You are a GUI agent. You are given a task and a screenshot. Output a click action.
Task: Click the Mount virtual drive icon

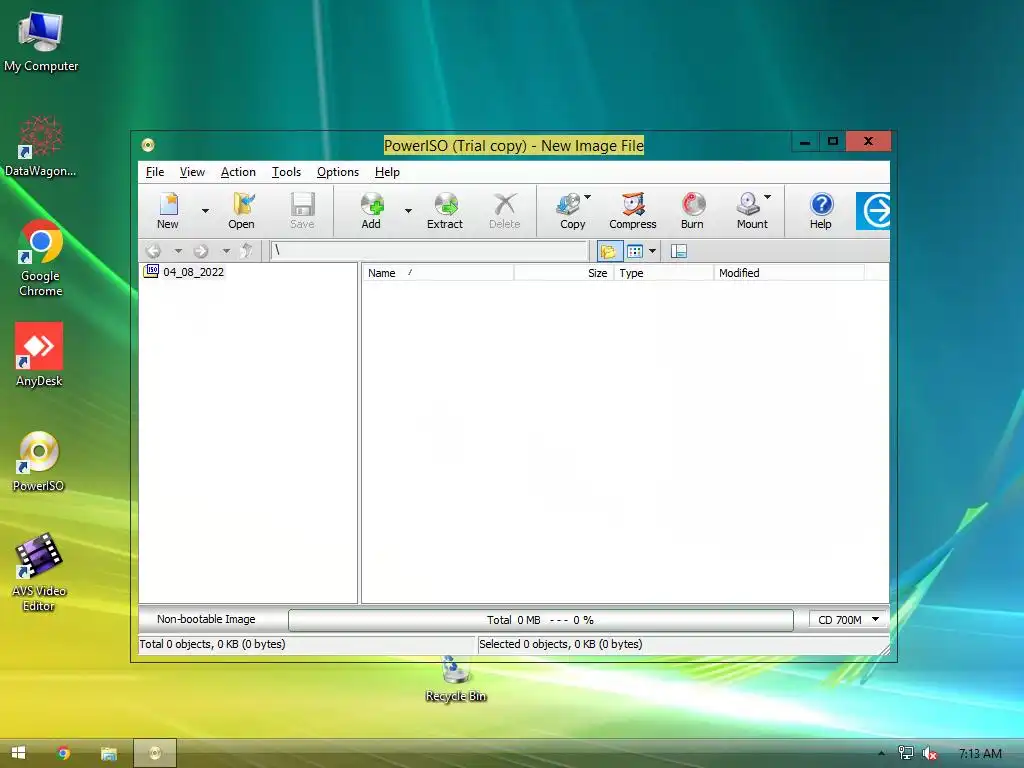750,210
